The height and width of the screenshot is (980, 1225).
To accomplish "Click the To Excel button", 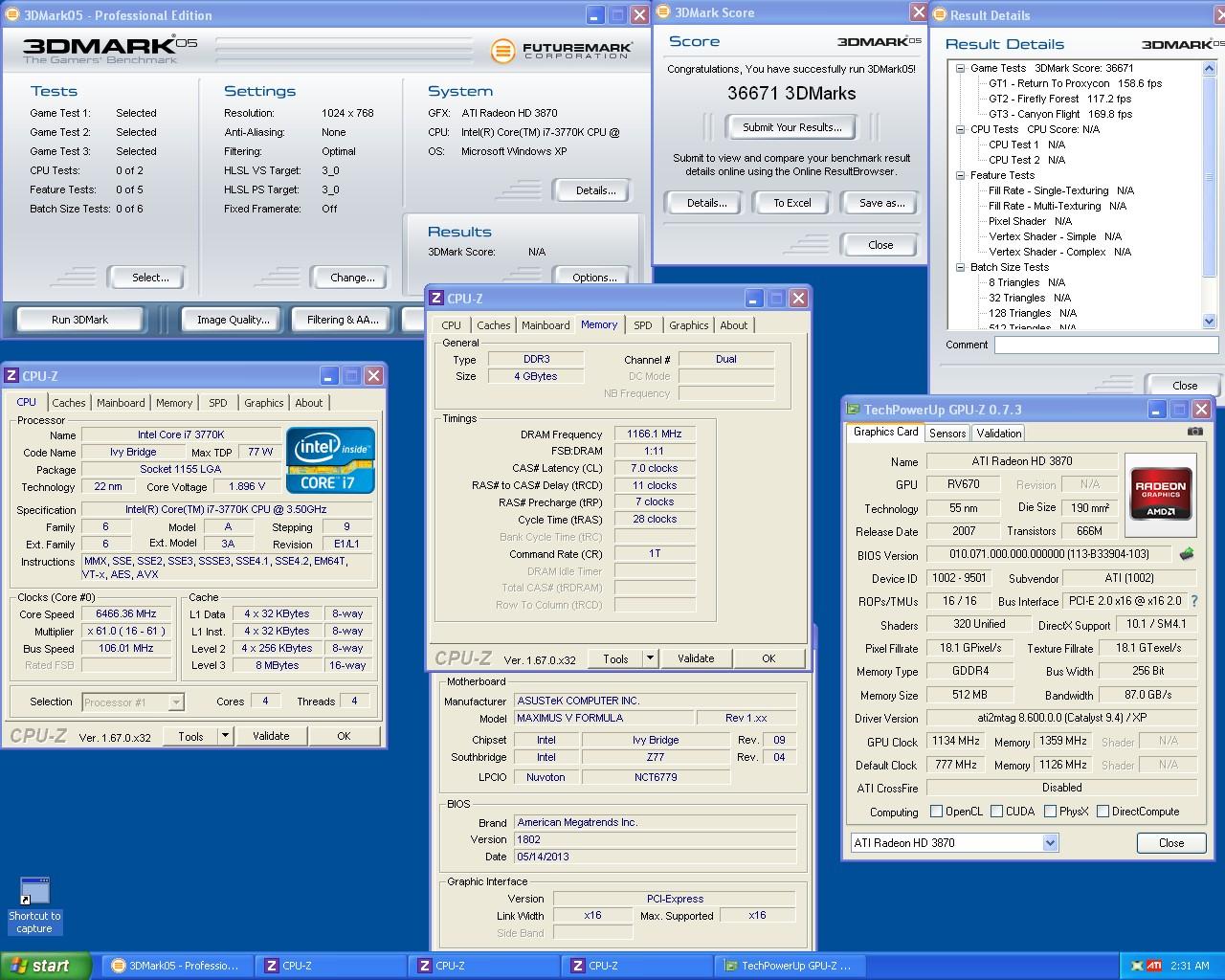I will [x=791, y=203].
